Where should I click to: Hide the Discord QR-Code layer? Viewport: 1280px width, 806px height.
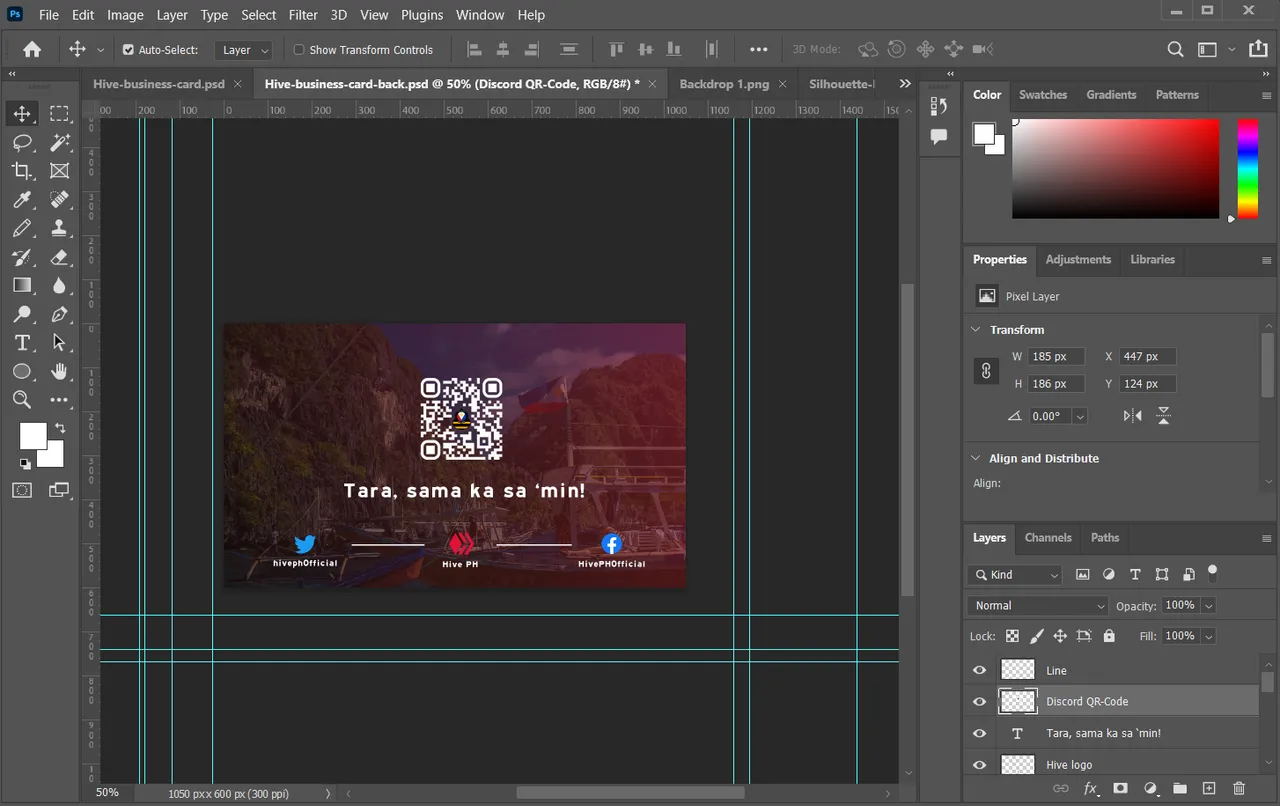tap(980, 702)
